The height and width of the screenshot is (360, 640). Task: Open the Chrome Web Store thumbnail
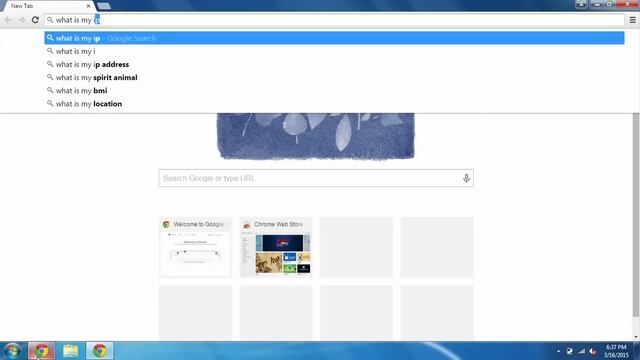coord(276,247)
